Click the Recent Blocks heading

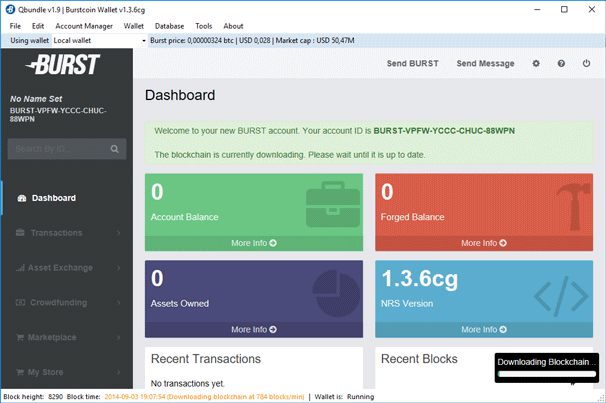coord(419,359)
